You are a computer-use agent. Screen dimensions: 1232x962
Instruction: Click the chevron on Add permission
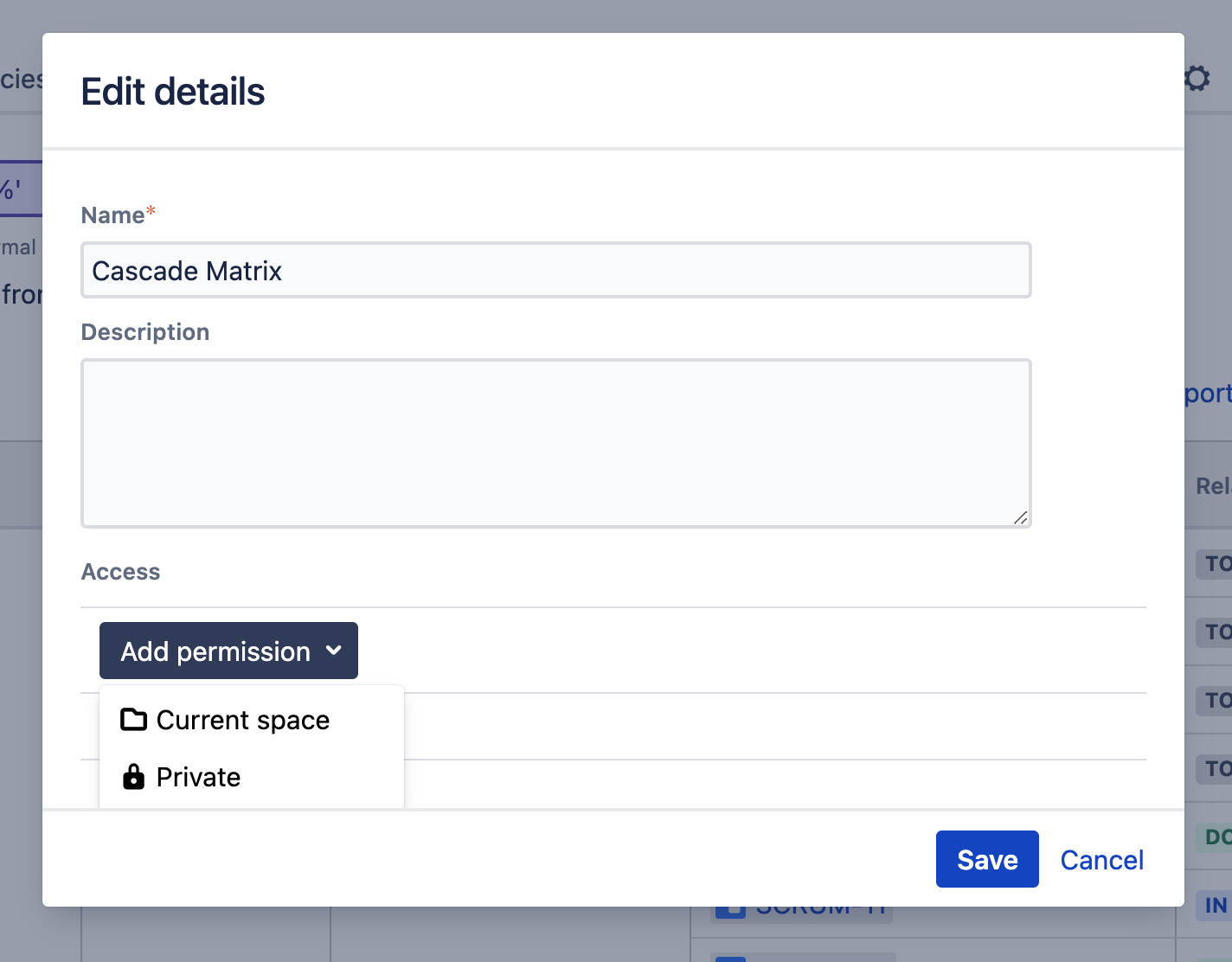[x=335, y=651]
